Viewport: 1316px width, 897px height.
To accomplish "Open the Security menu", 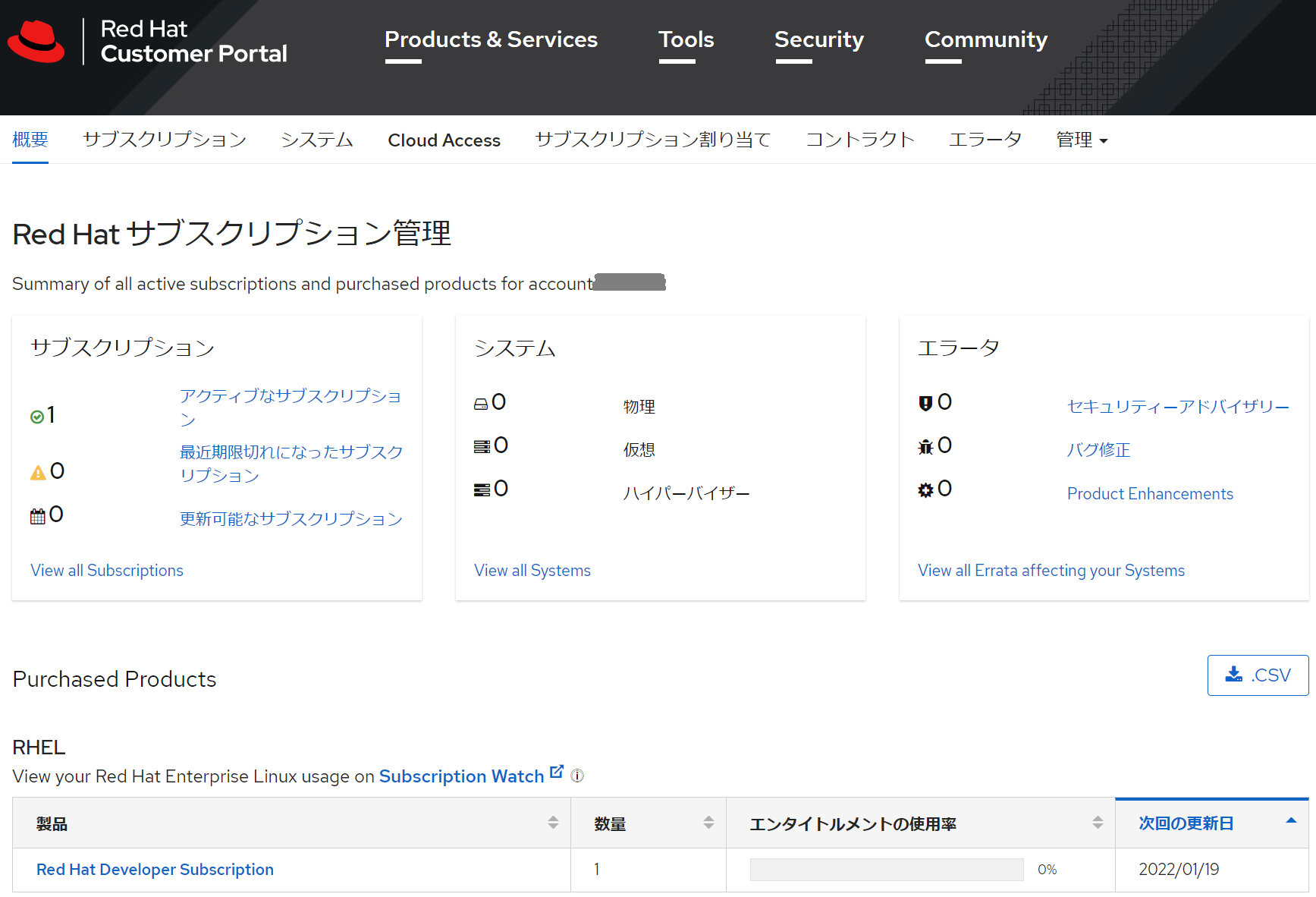I will click(819, 39).
